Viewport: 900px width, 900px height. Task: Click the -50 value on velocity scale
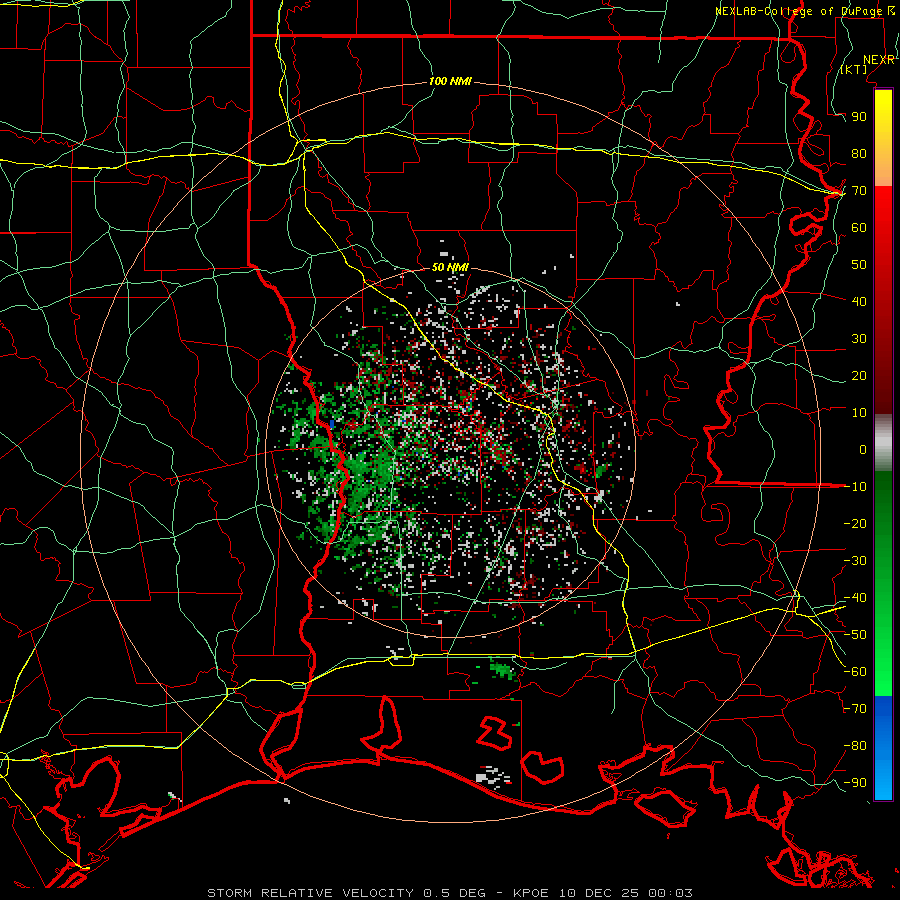855,635
